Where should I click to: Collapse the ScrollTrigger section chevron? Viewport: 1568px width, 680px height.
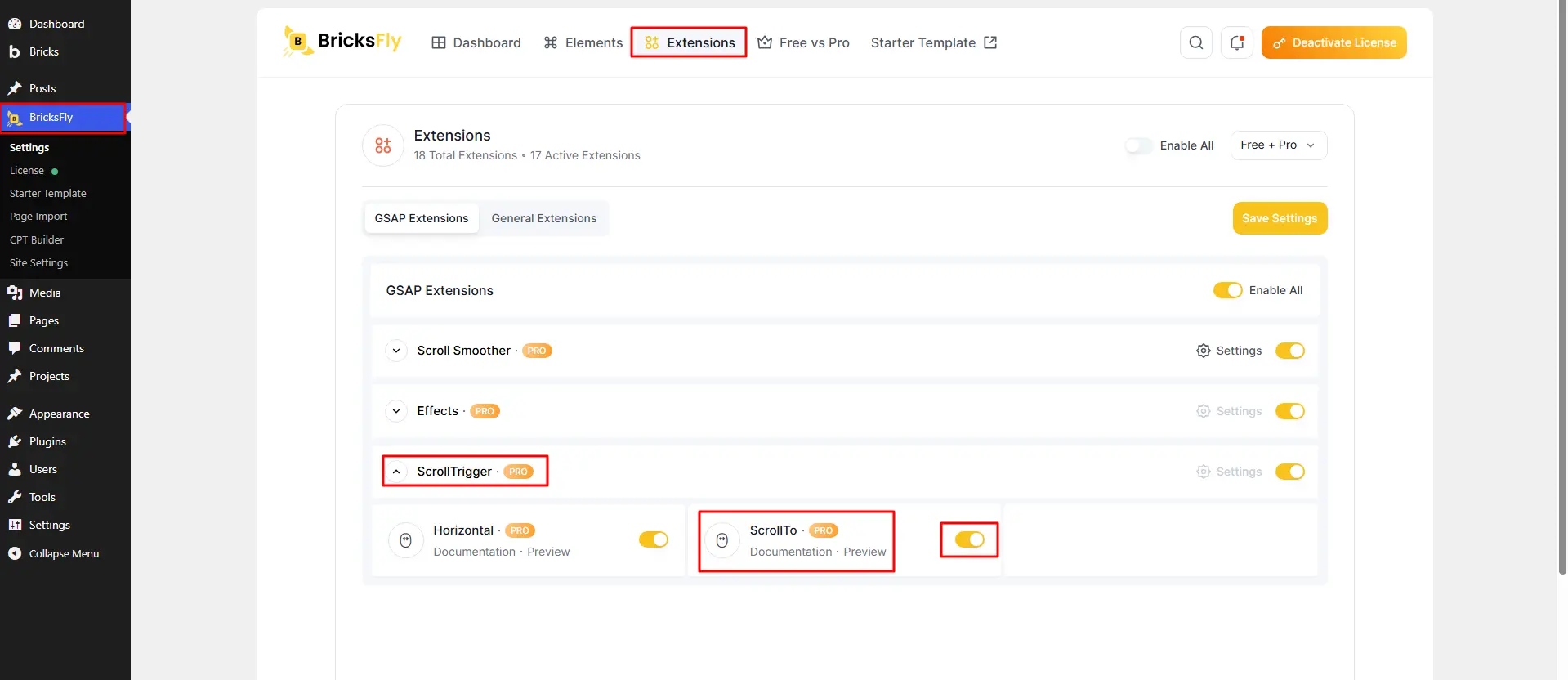[396, 472]
